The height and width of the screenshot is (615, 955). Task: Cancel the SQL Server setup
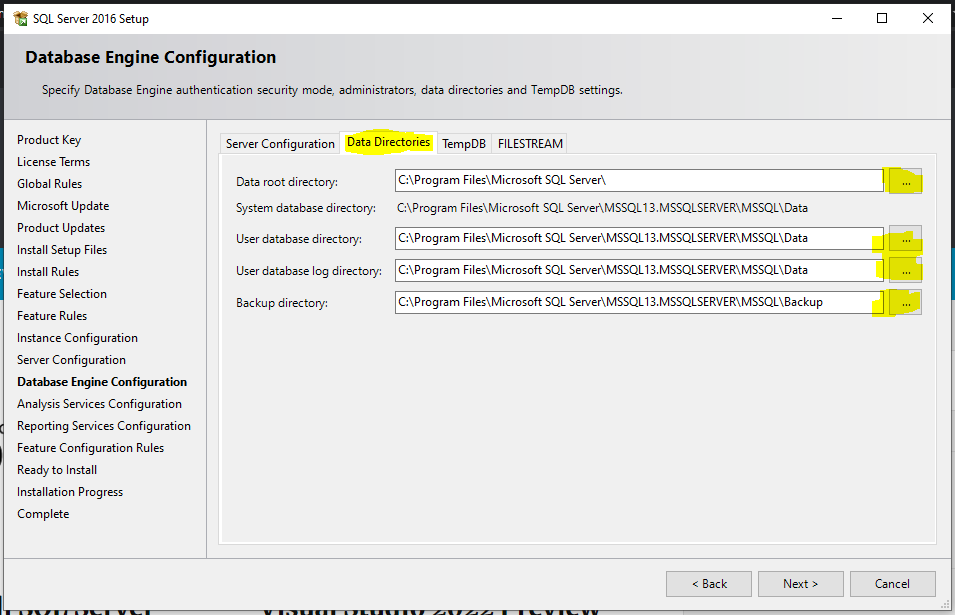coord(893,584)
